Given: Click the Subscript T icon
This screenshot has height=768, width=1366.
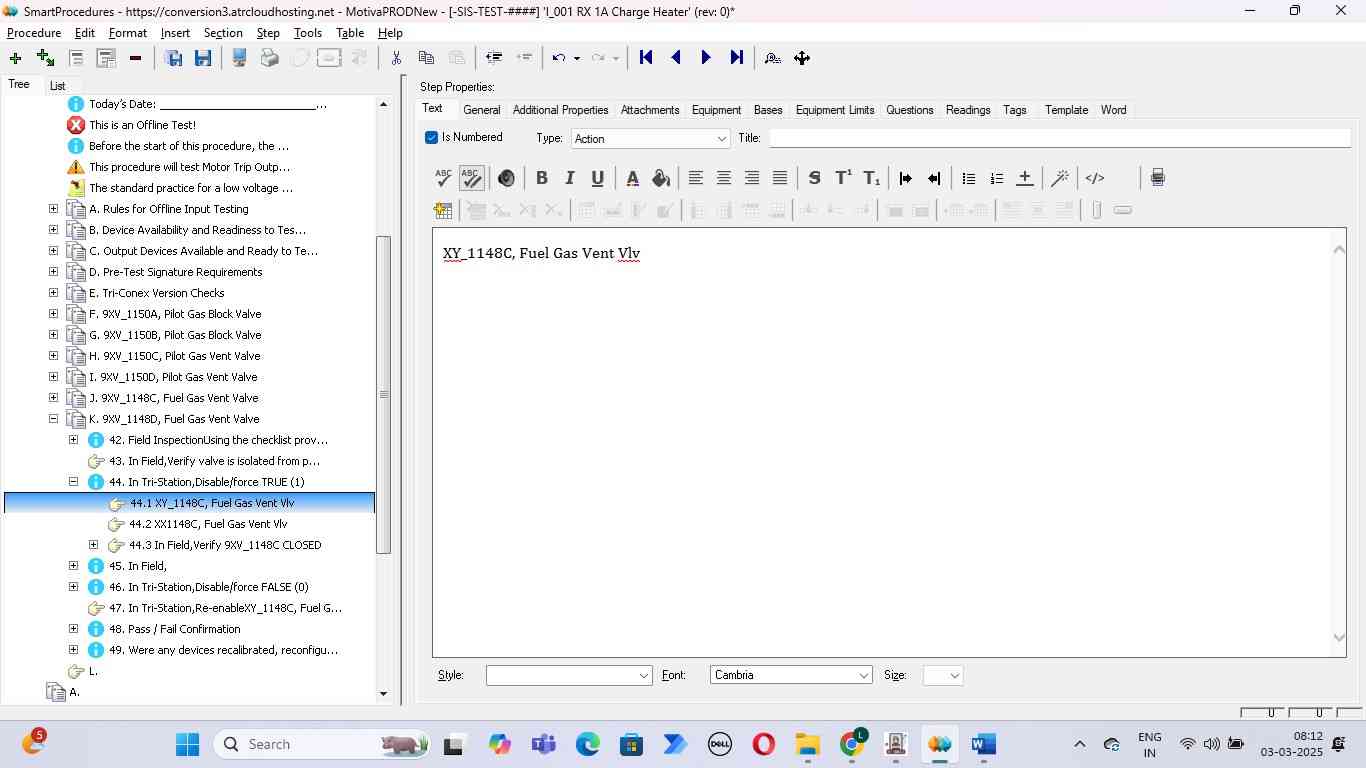Looking at the screenshot, I should (872, 178).
